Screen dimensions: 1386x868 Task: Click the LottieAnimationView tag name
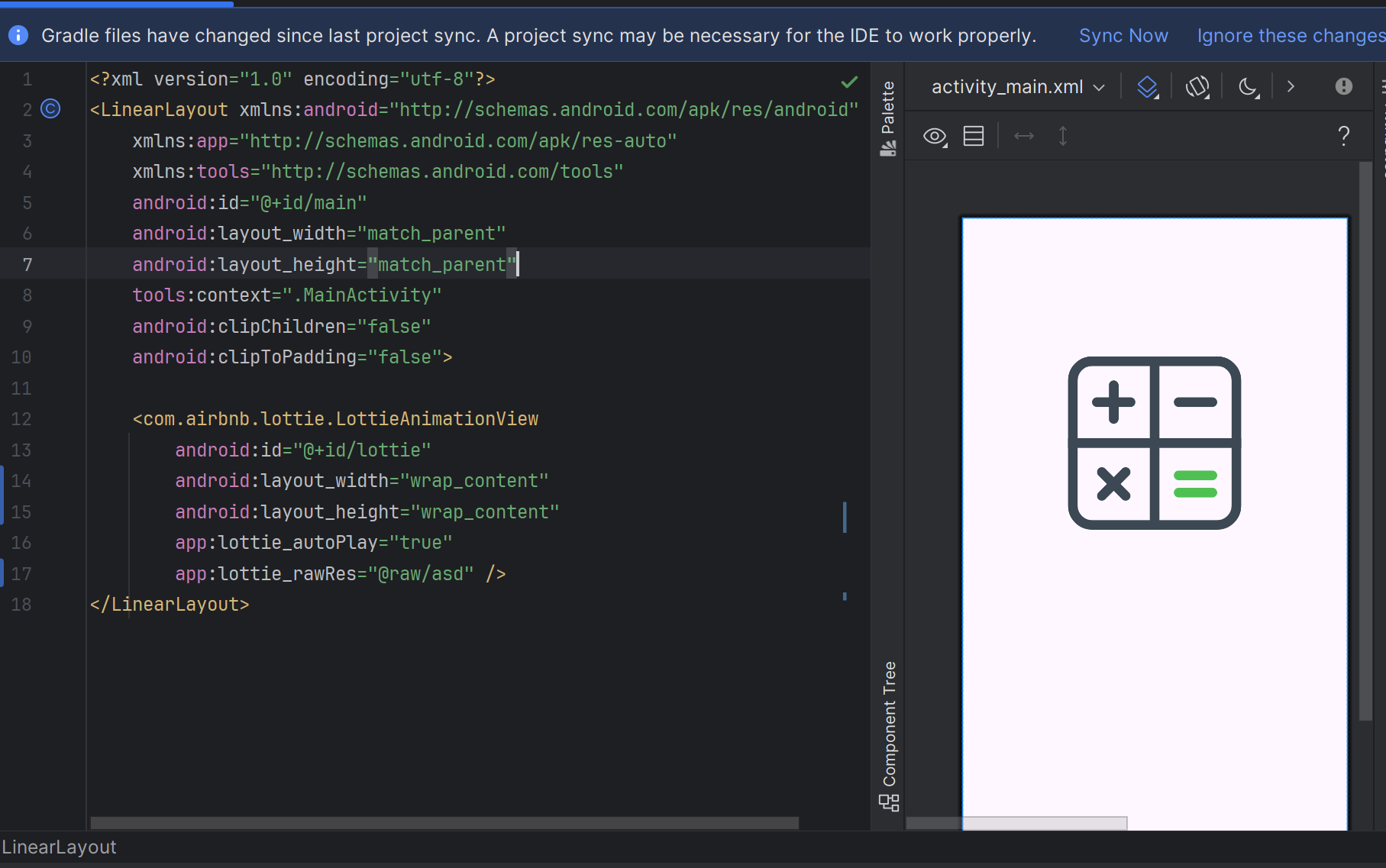click(341, 419)
